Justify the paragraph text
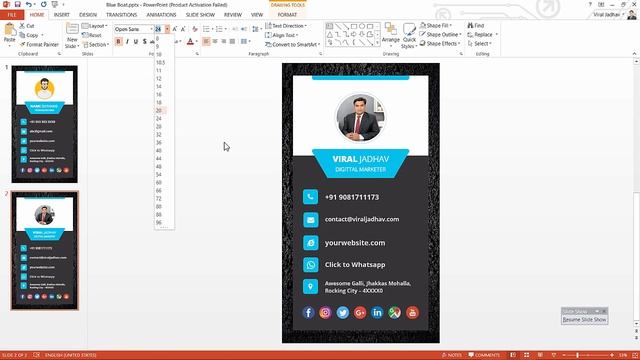Image resolution: width=640 pixels, height=360 pixels. coord(232,41)
